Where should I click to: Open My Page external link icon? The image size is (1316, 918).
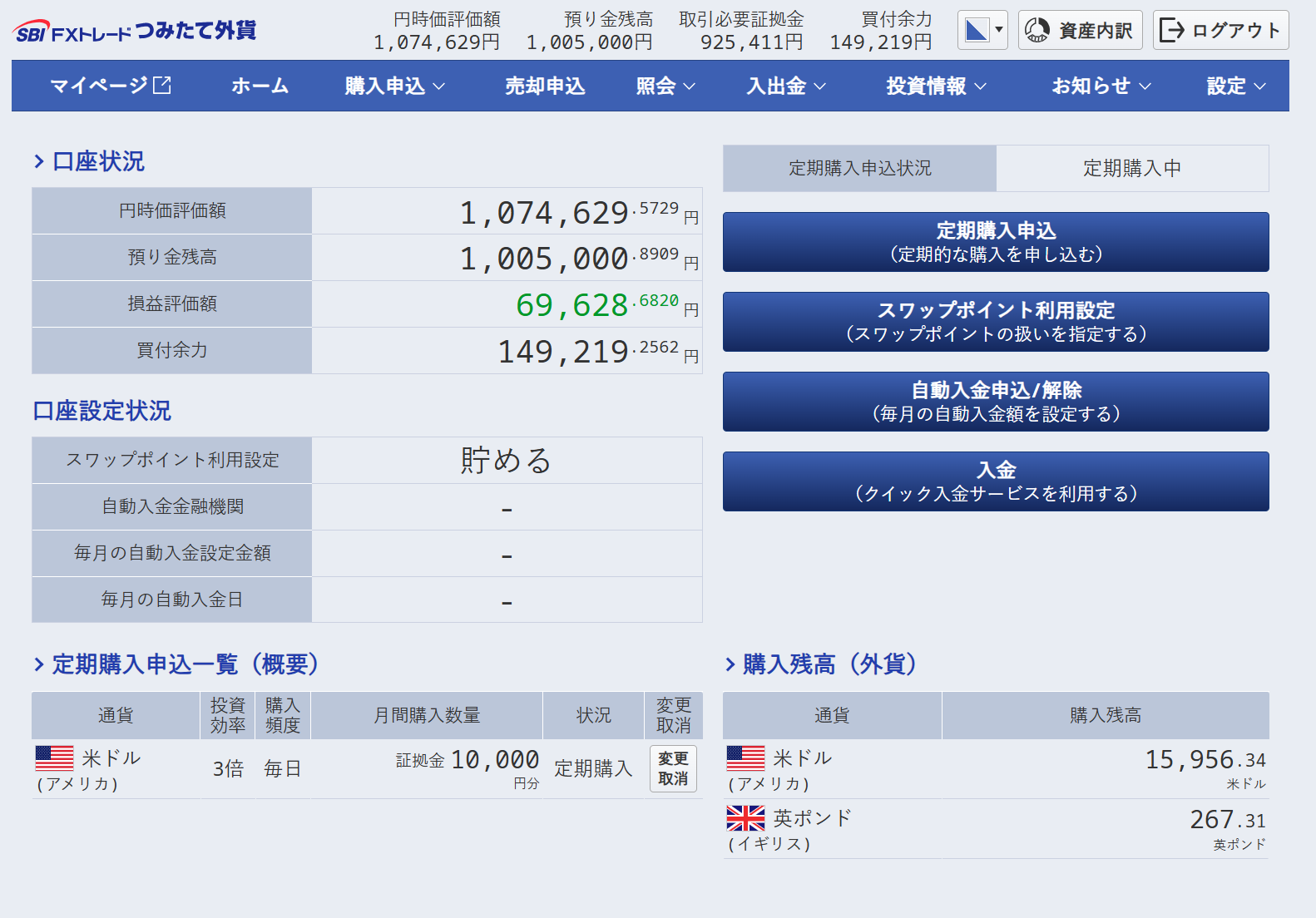(162, 85)
